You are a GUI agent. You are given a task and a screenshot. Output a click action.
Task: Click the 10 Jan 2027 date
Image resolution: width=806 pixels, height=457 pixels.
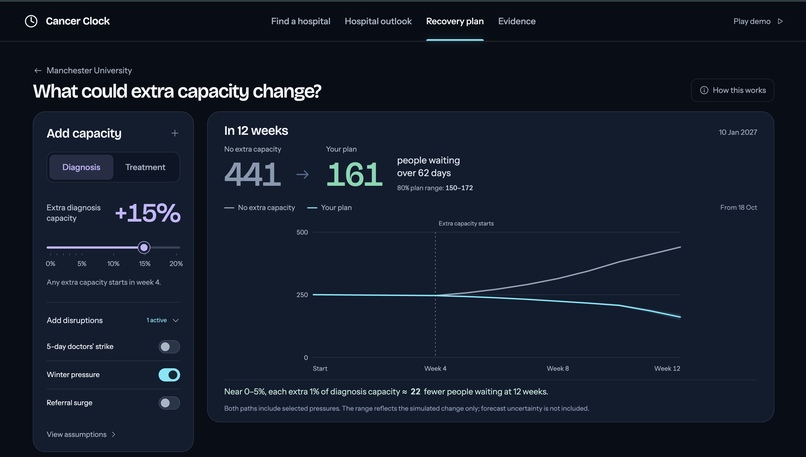738,132
